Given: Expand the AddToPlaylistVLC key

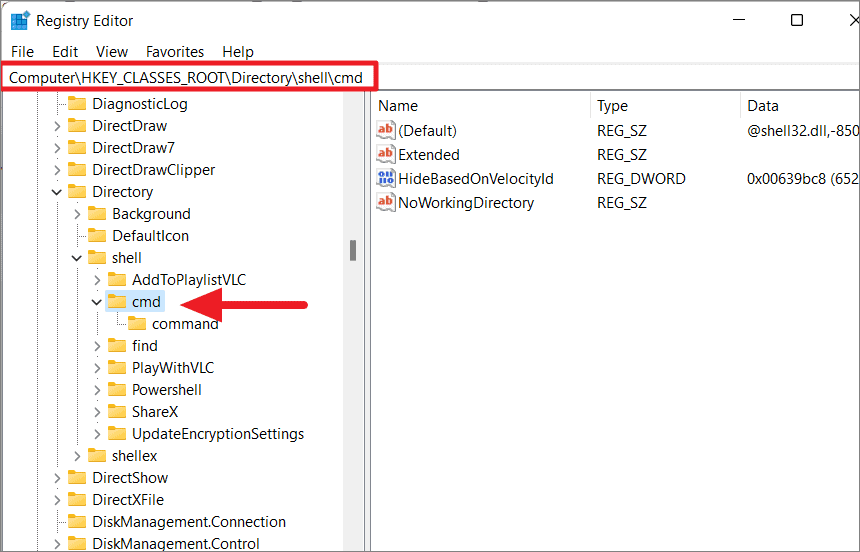Looking at the screenshot, I should (97, 280).
